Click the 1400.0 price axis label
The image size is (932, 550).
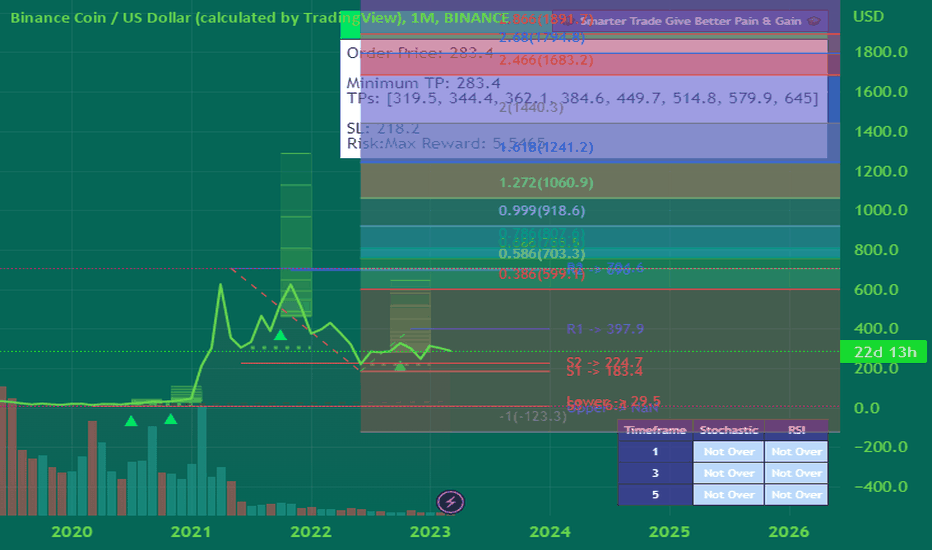click(x=881, y=131)
